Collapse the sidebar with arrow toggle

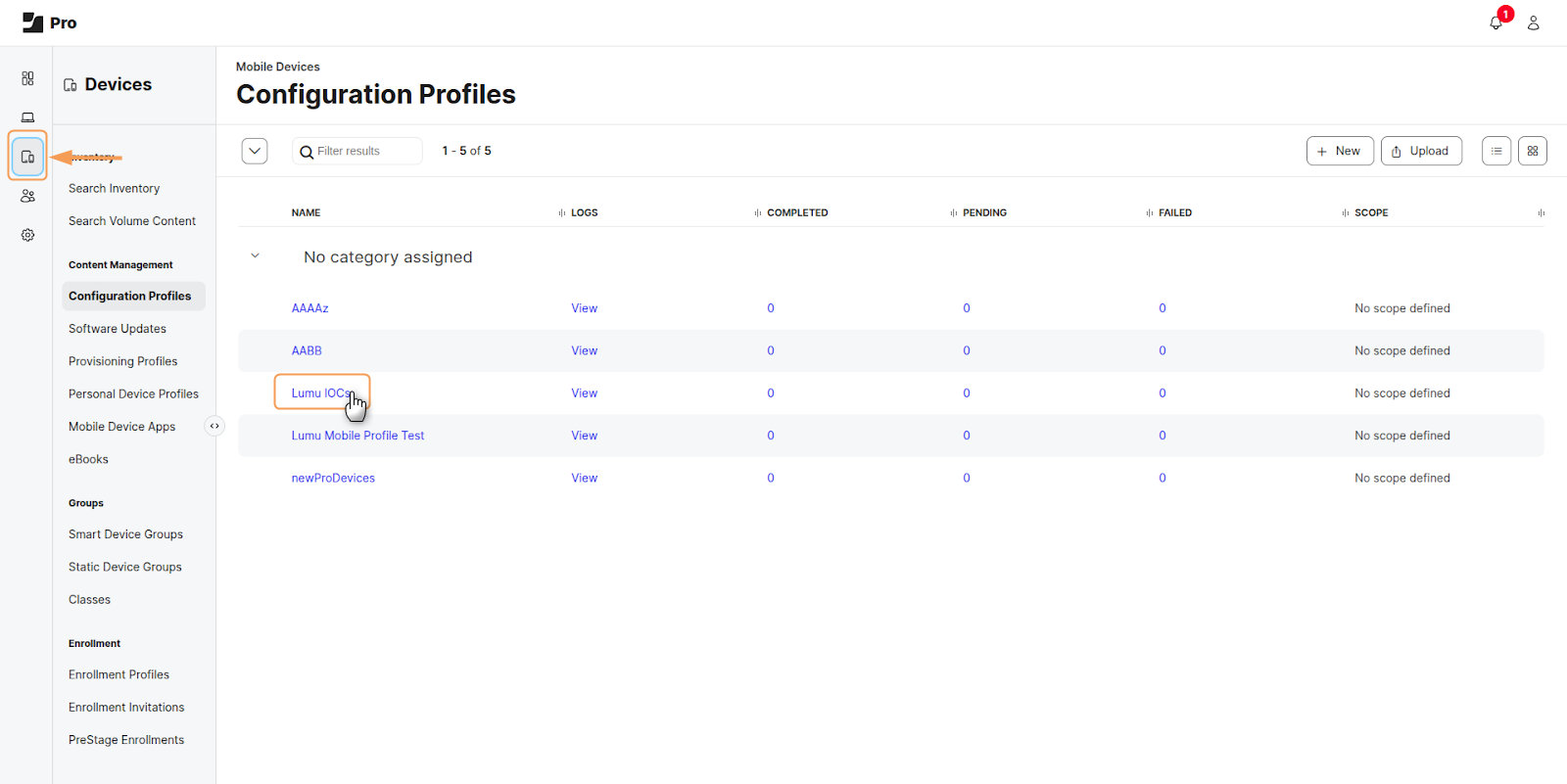pos(214,426)
